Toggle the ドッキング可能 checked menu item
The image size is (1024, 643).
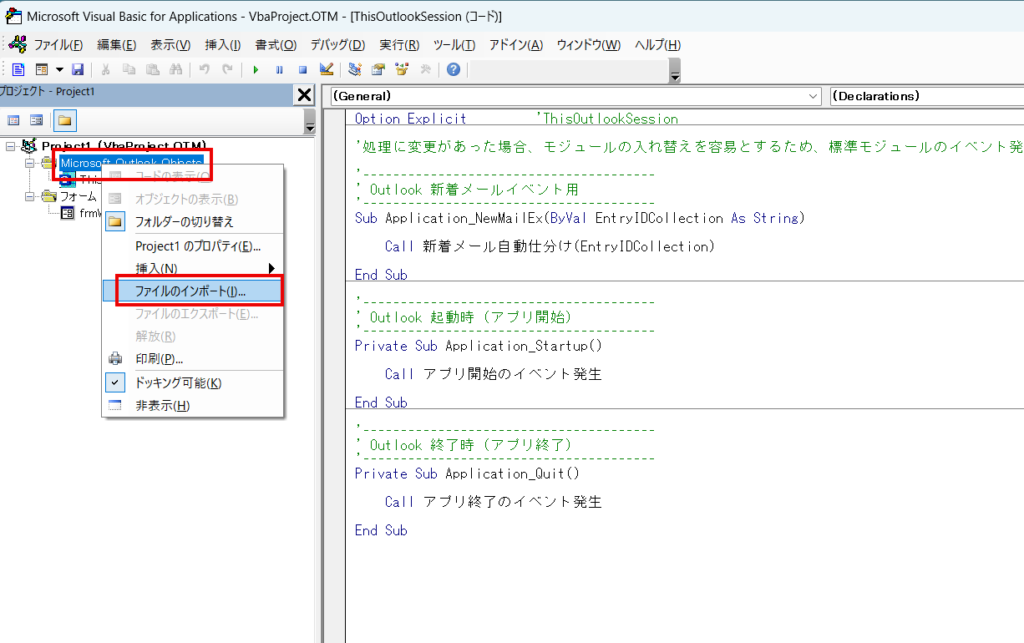[x=178, y=383]
